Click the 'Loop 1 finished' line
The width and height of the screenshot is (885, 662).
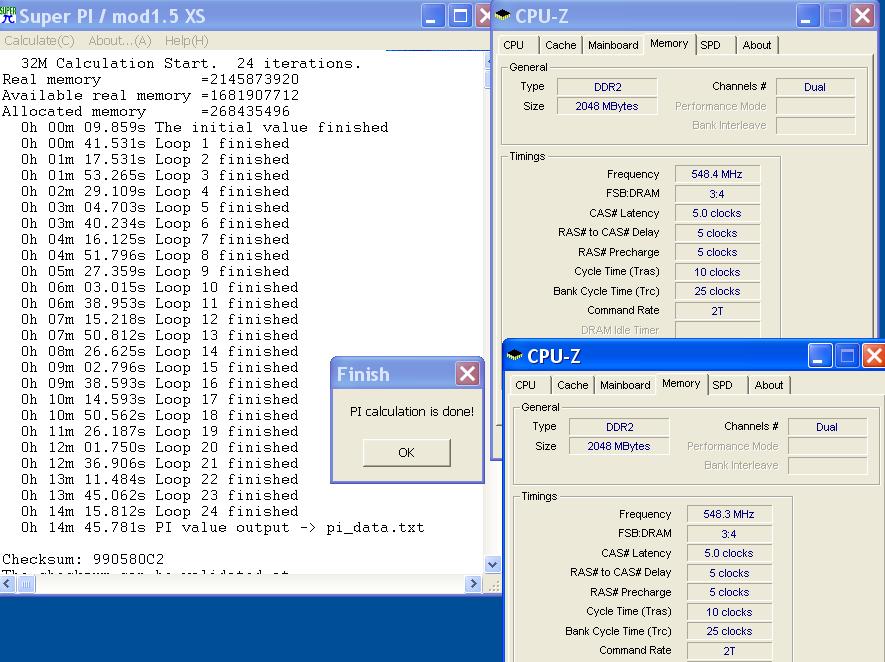click(155, 143)
